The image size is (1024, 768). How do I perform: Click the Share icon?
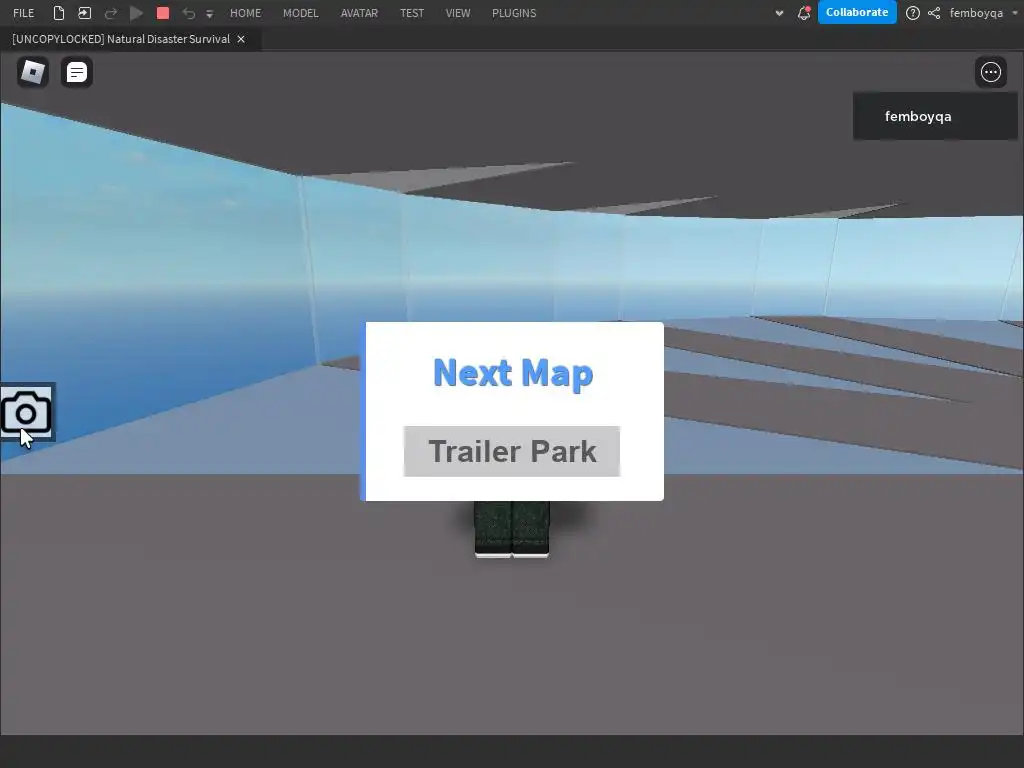[935, 13]
